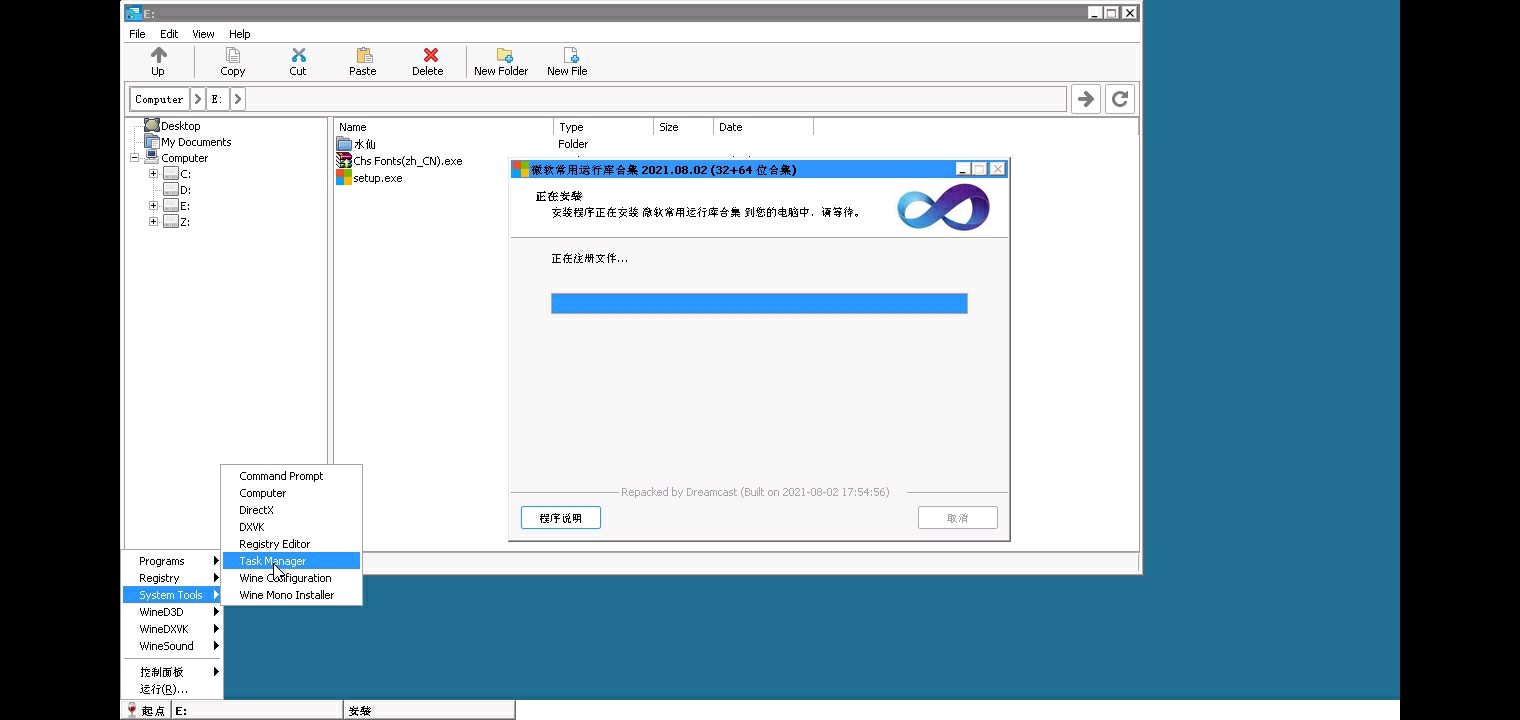Open Registry Editor menu entry
The image size is (1520, 720).
(275, 544)
